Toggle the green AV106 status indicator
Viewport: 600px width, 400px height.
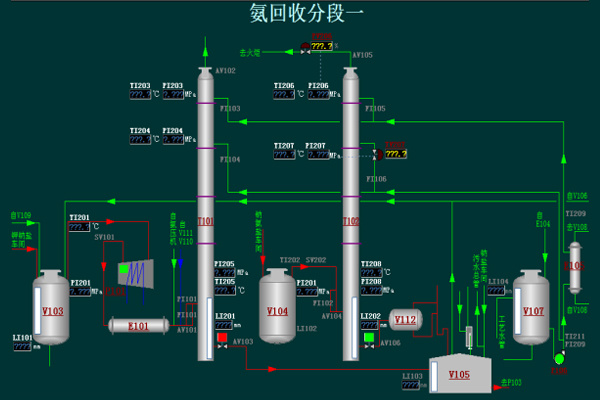(x=369, y=337)
